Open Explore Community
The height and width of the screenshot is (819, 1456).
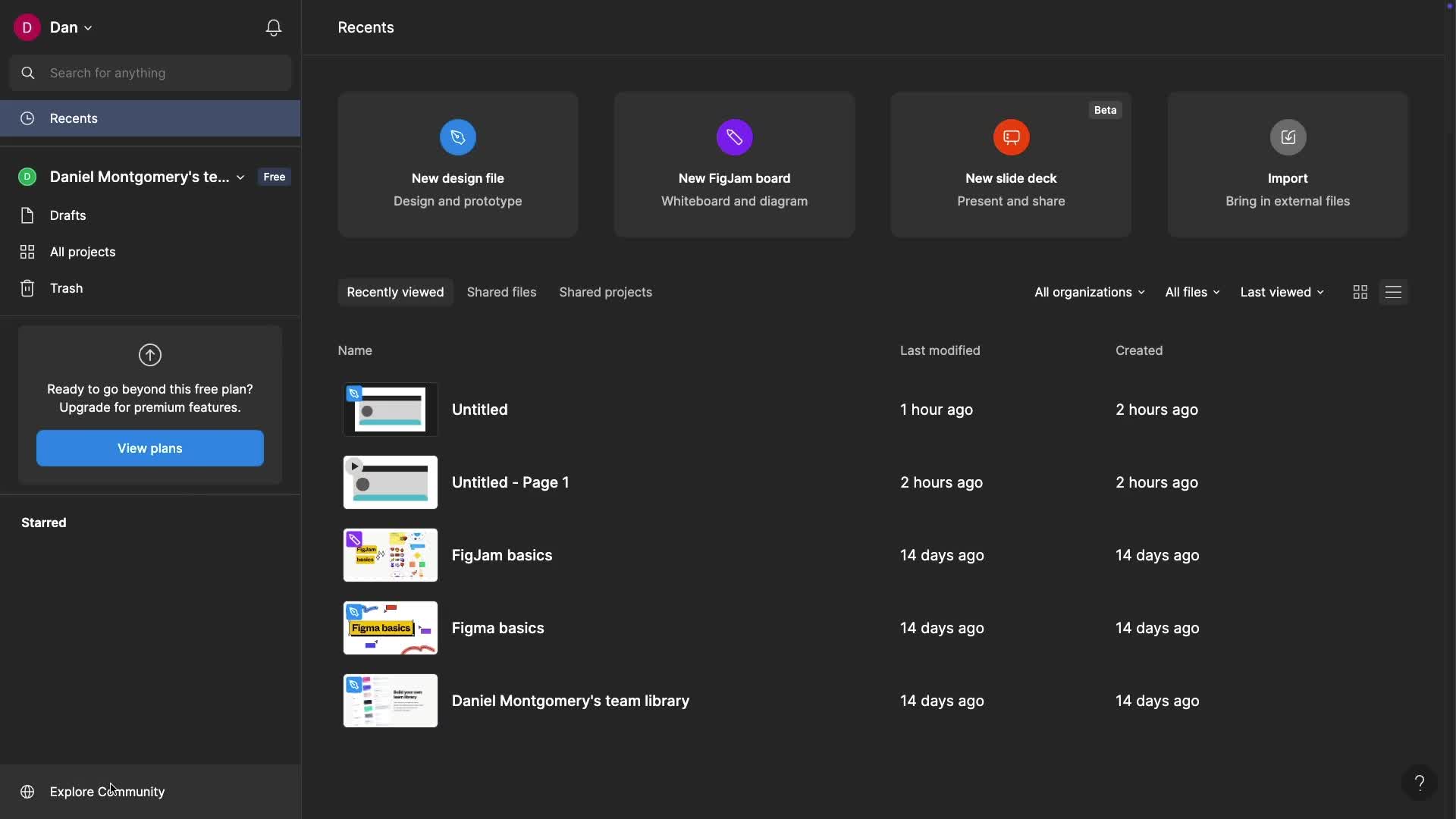pyautogui.click(x=107, y=791)
